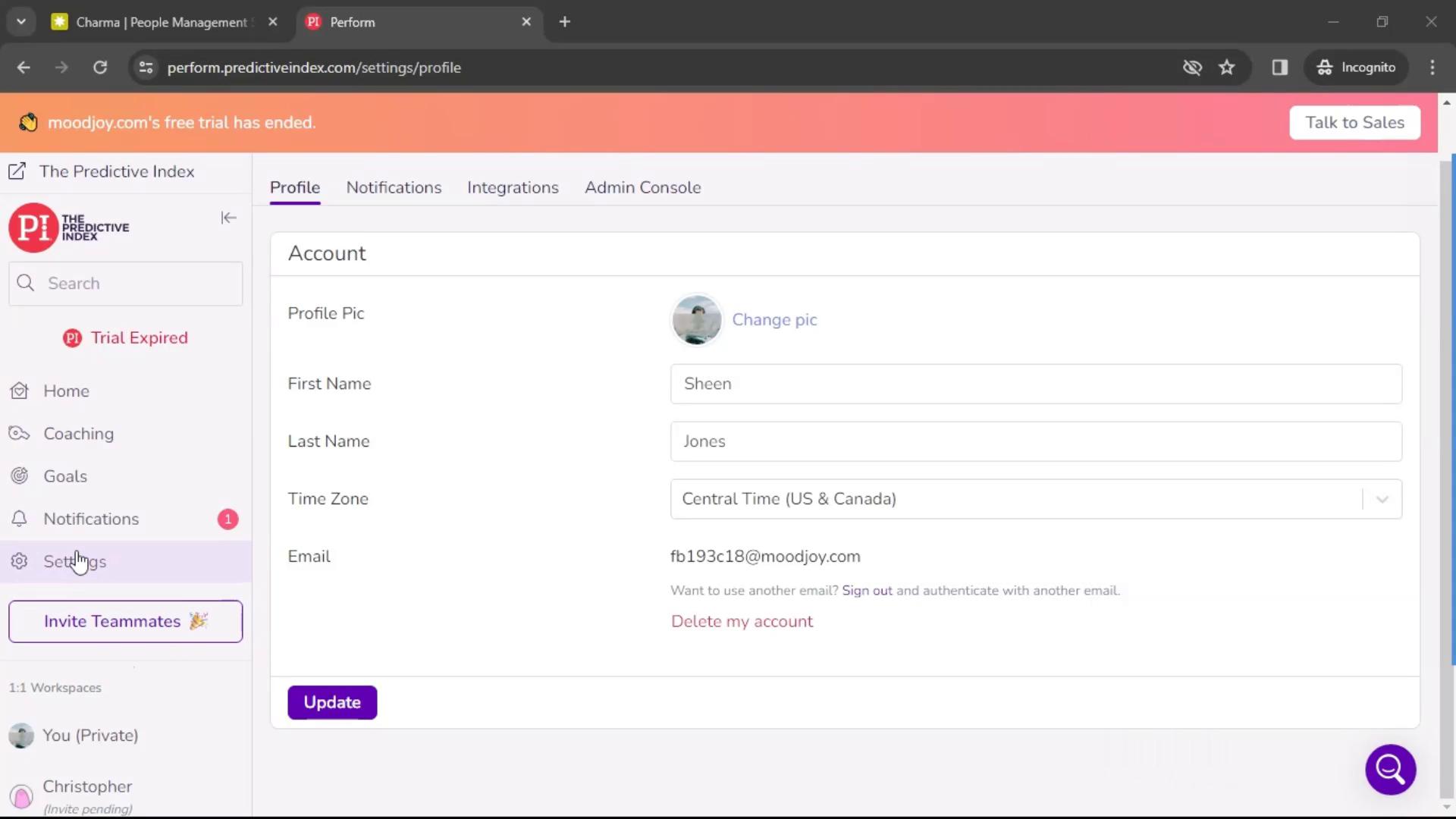Click the profile picture thumbnail
Image resolution: width=1456 pixels, height=819 pixels.
tap(696, 319)
